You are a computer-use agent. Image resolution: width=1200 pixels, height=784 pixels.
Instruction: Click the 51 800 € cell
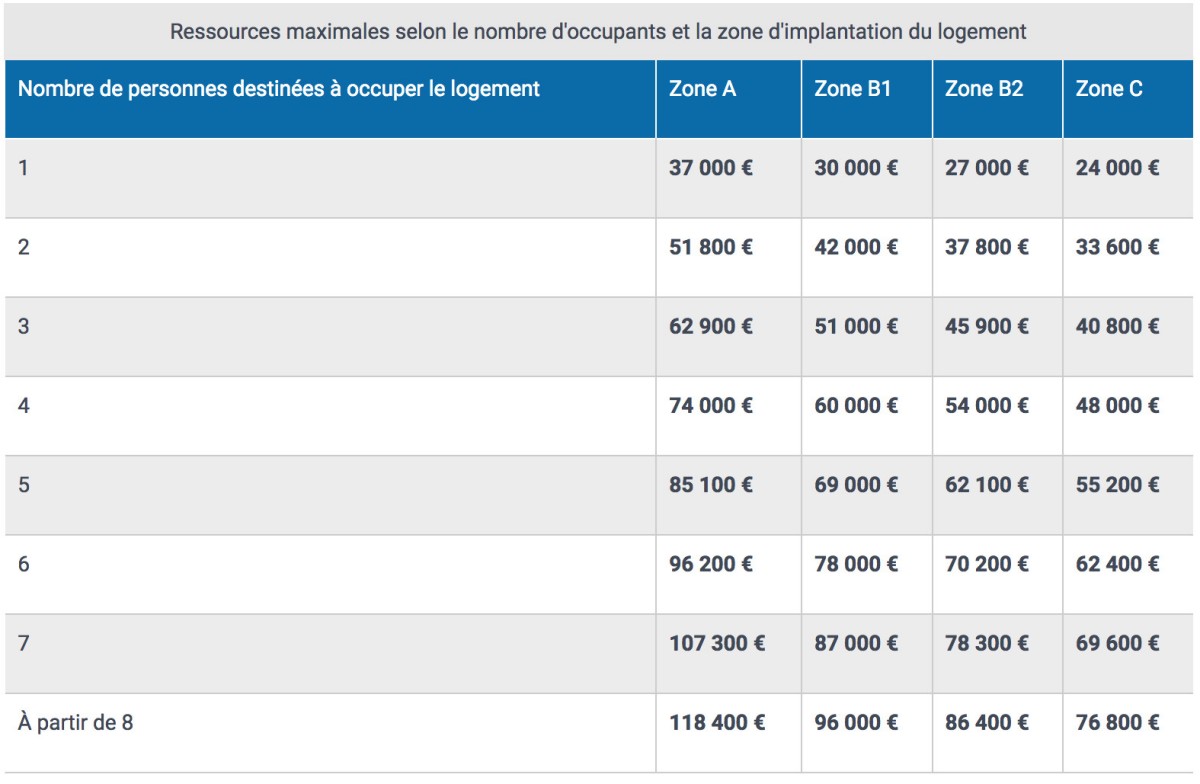pyautogui.click(x=711, y=247)
